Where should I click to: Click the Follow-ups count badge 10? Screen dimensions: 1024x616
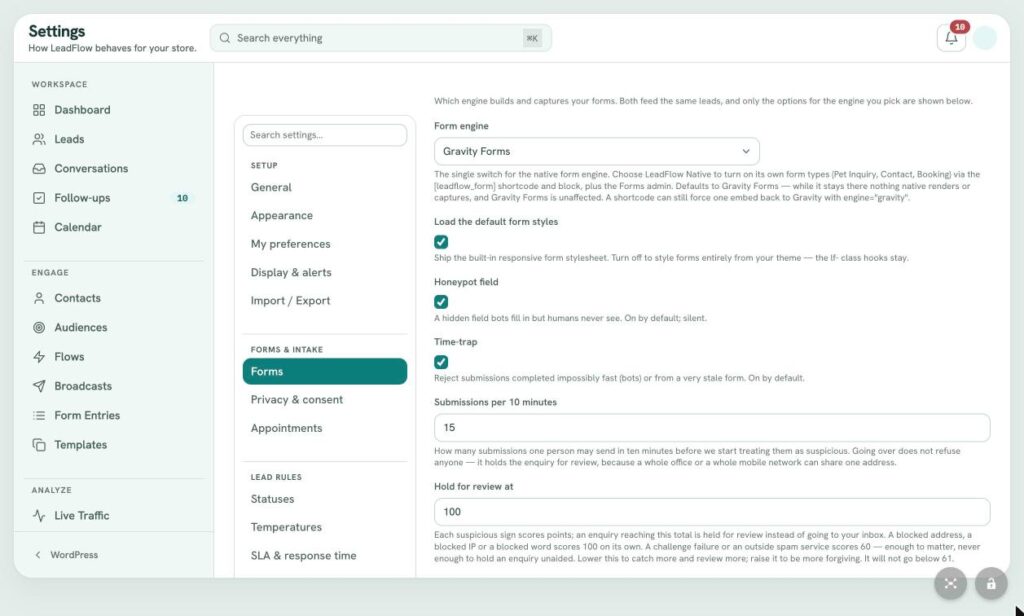(x=182, y=198)
